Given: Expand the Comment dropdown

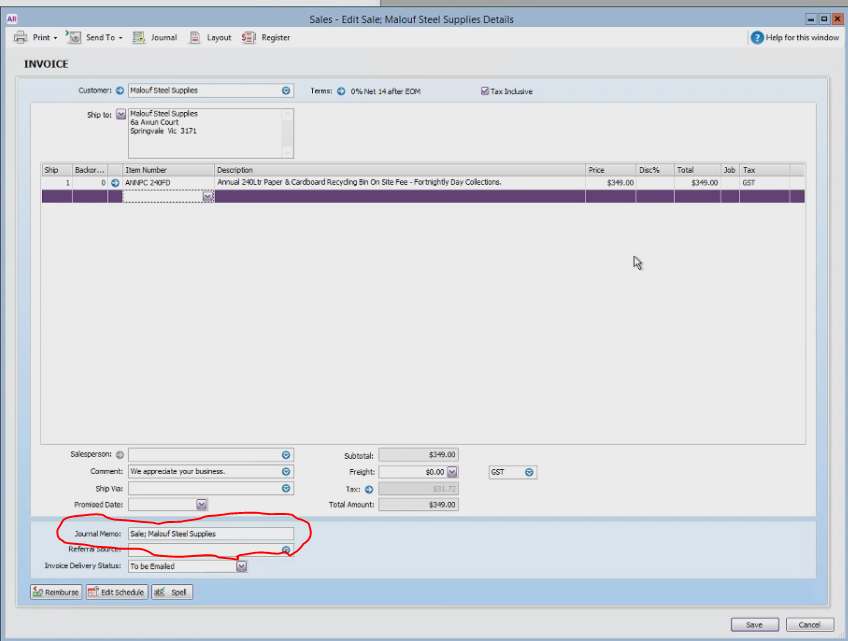Looking at the screenshot, I should click(x=286, y=472).
